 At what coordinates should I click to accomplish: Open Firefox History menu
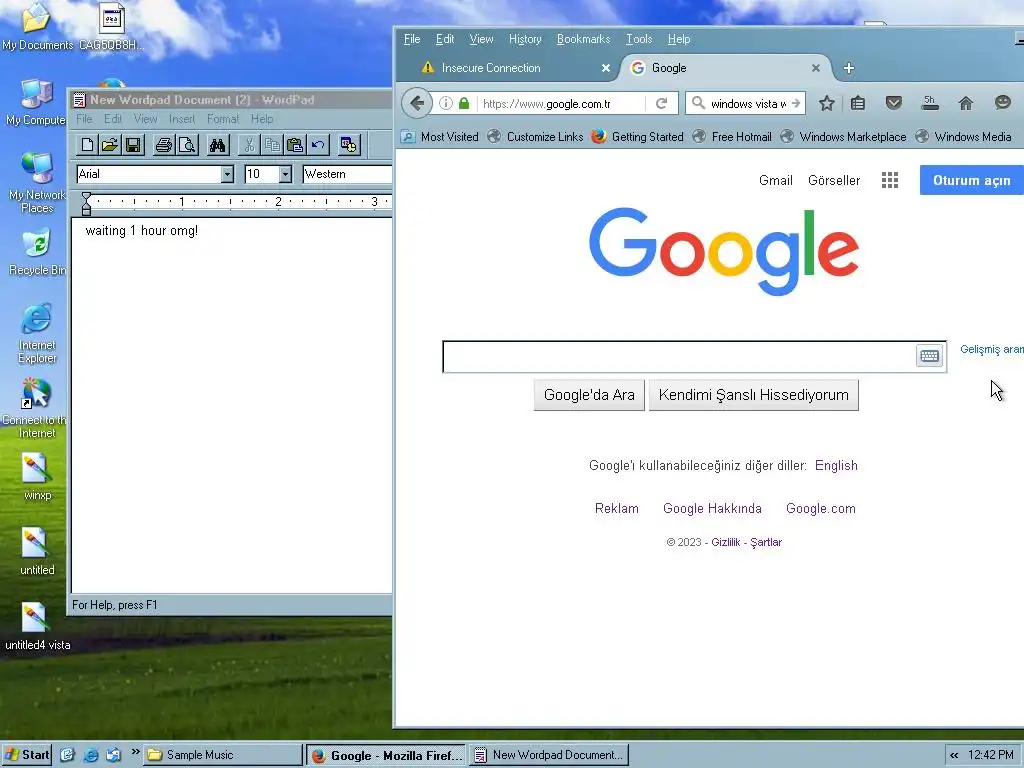coord(525,39)
